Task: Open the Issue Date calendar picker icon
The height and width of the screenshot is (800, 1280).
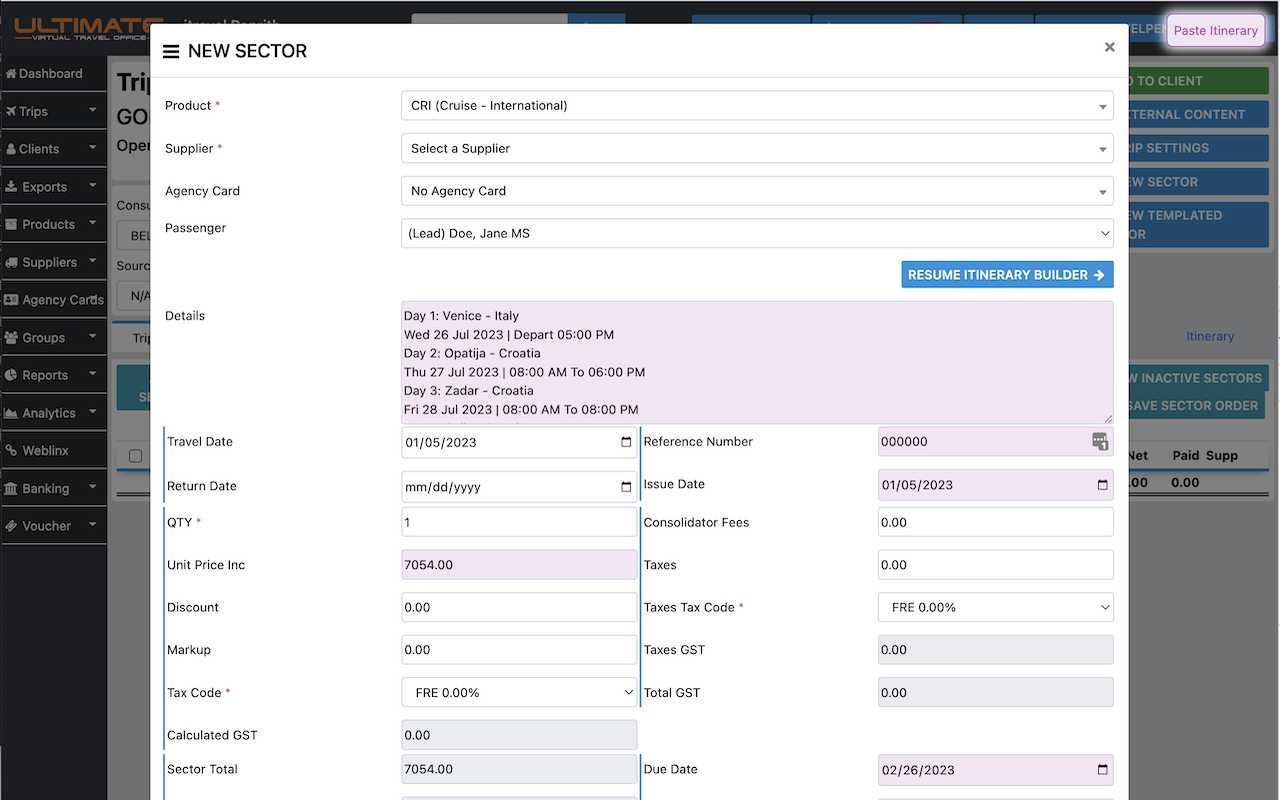Action: (x=1102, y=485)
